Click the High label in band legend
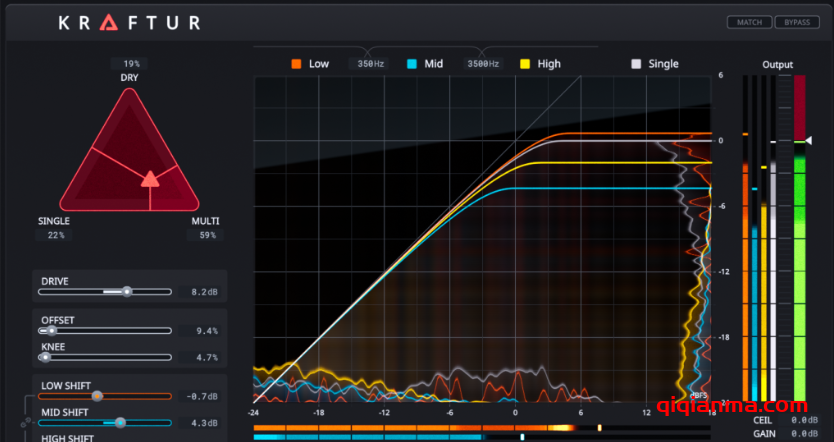Viewport: 834px width, 442px height. click(549, 64)
